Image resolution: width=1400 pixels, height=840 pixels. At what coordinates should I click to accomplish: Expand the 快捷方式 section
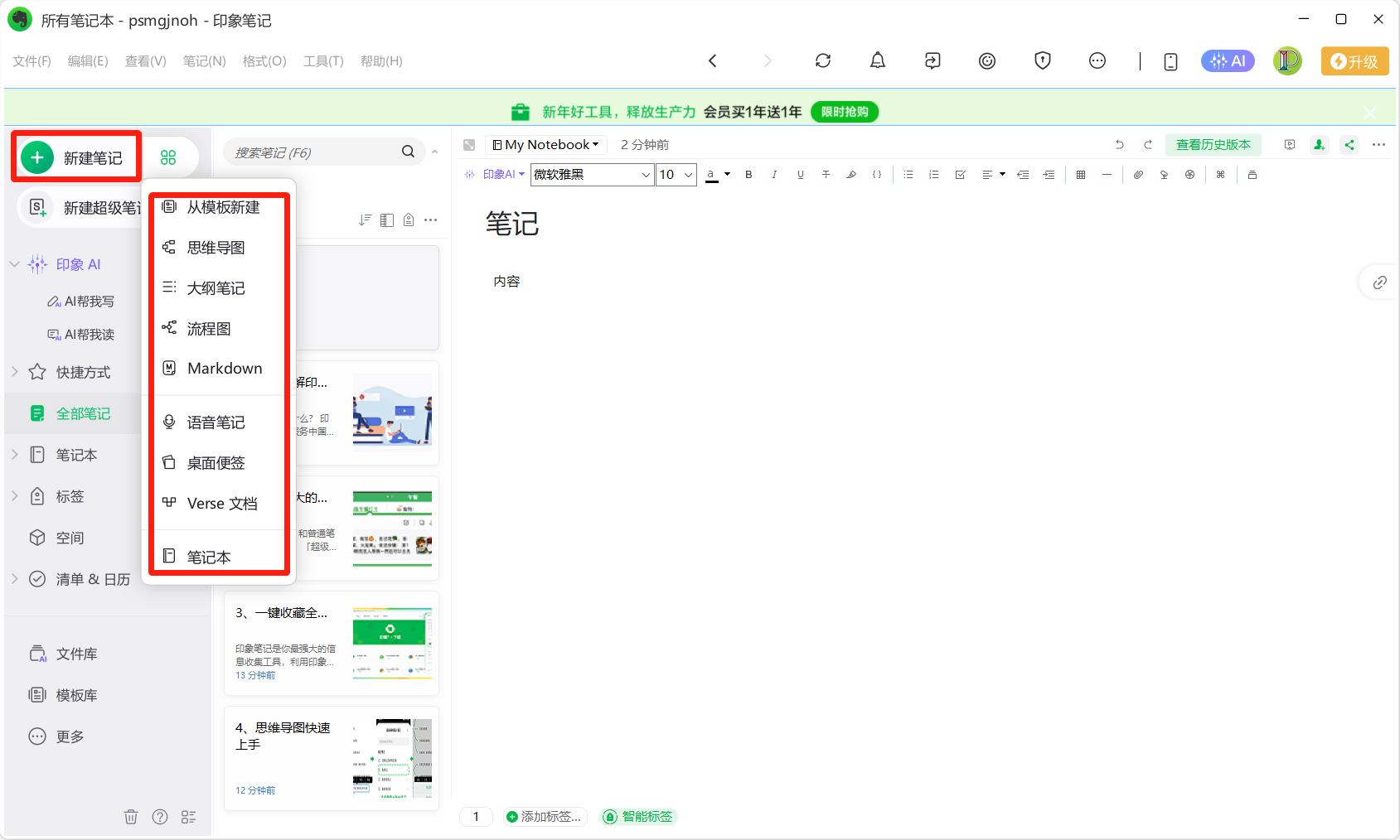pos(15,372)
